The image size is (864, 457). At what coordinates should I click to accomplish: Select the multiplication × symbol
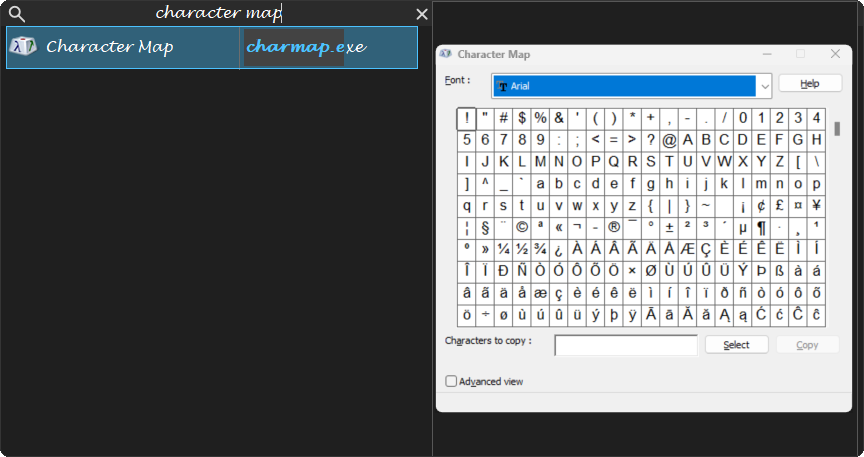point(633,271)
